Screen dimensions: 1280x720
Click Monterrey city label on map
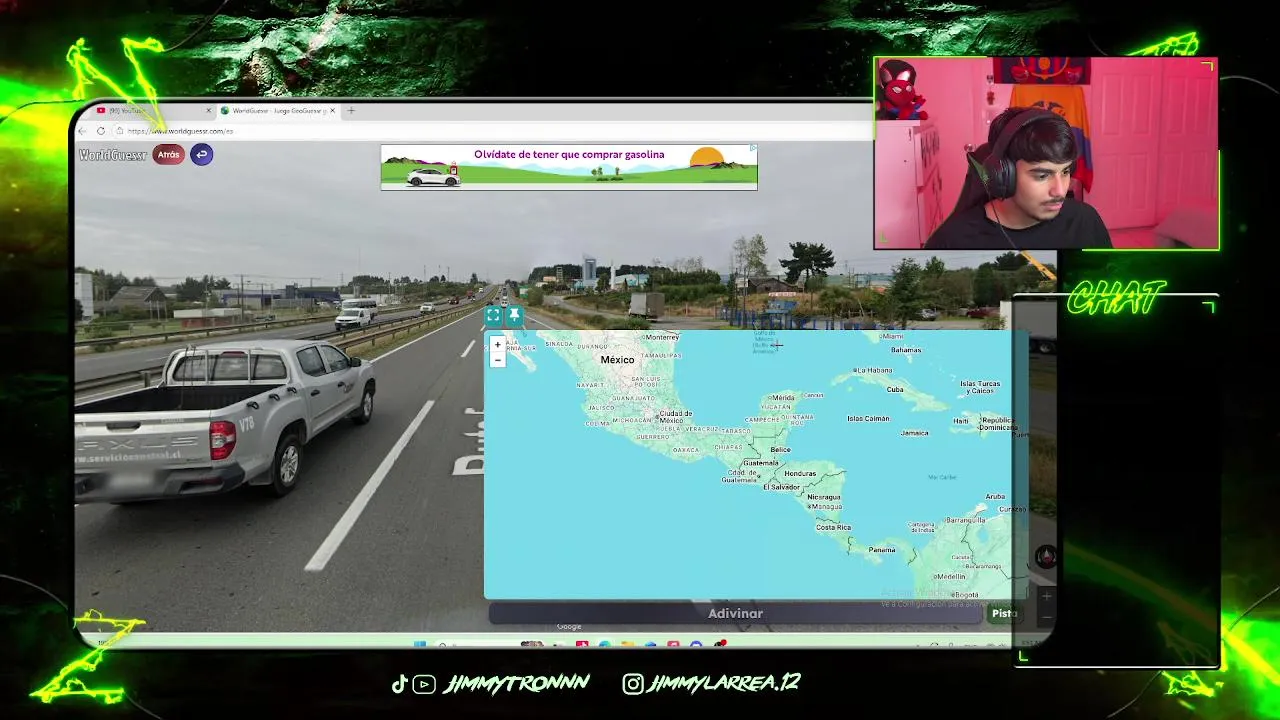pos(661,338)
